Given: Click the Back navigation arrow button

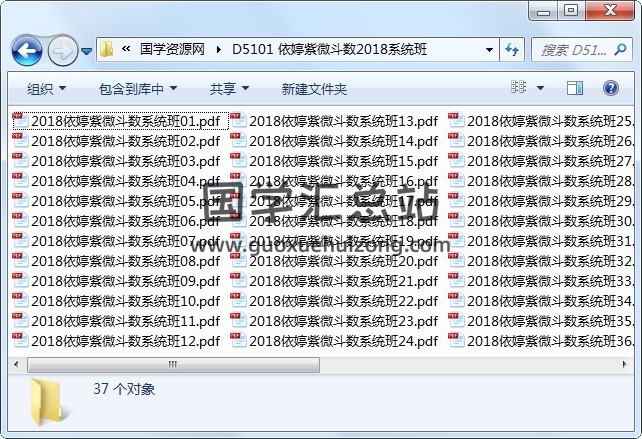Looking at the screenshot, I should coord(27,51).
